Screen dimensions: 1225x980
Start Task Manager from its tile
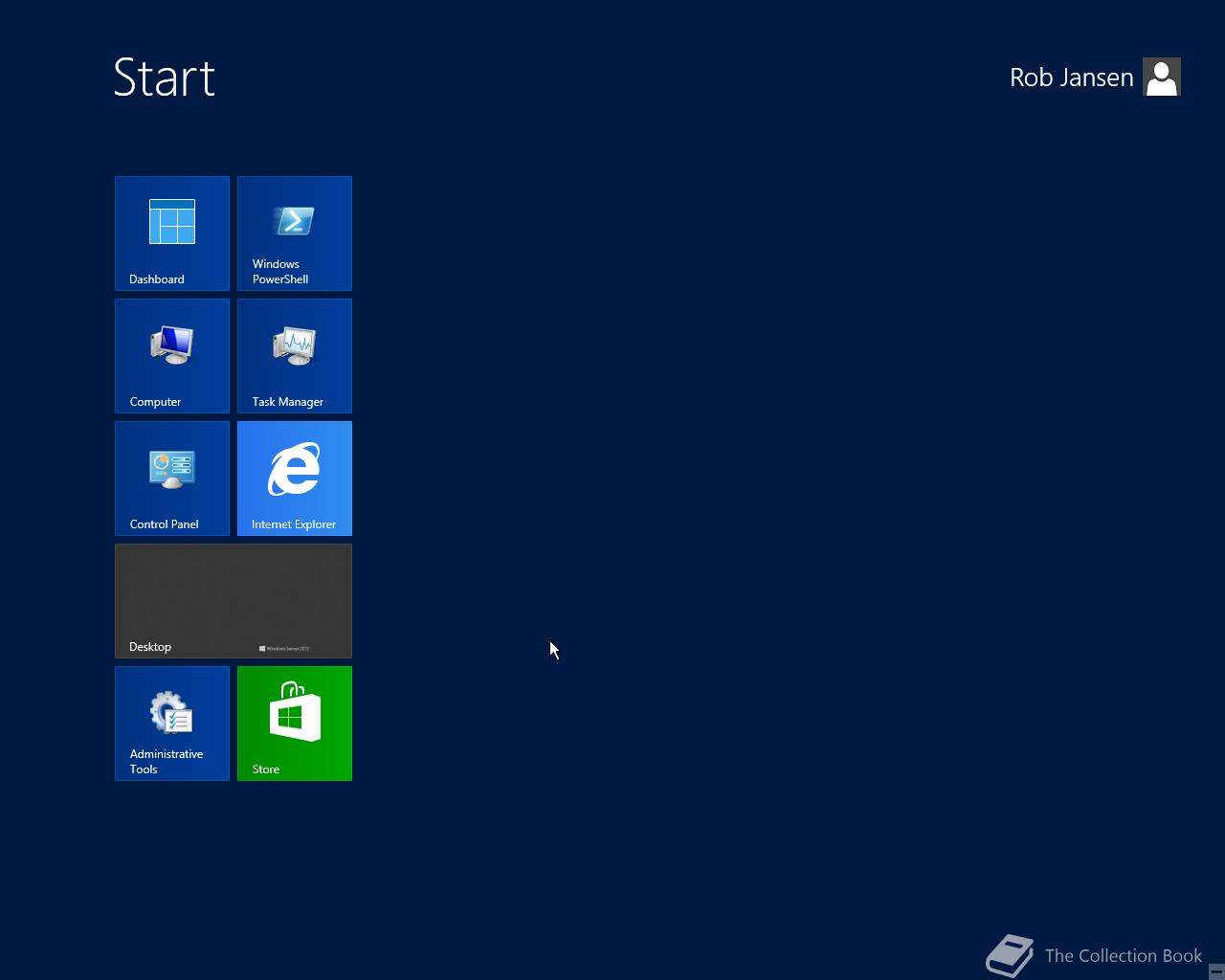(295, 356)
